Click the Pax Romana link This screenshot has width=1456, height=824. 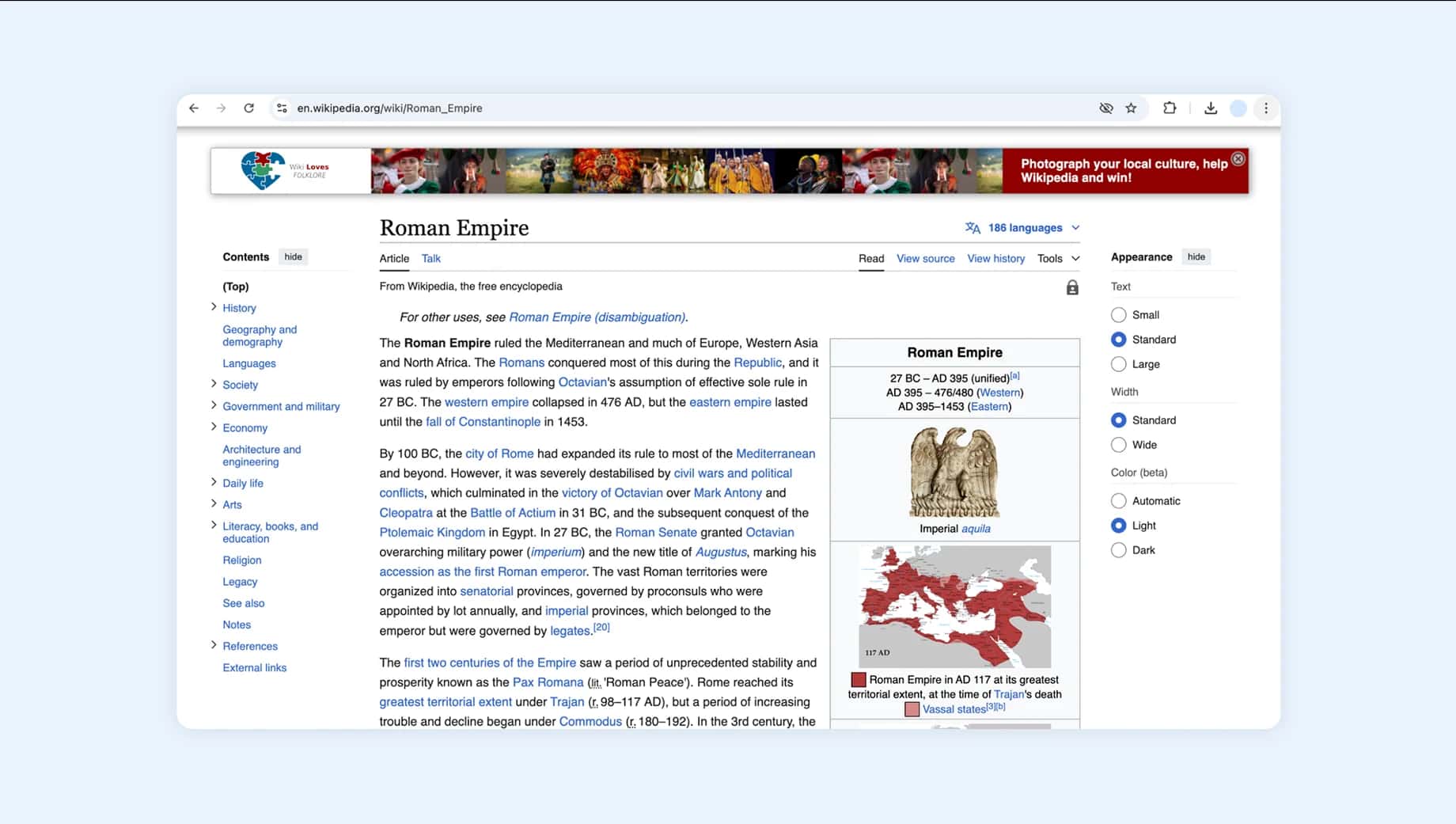click(x=548, y=682)
